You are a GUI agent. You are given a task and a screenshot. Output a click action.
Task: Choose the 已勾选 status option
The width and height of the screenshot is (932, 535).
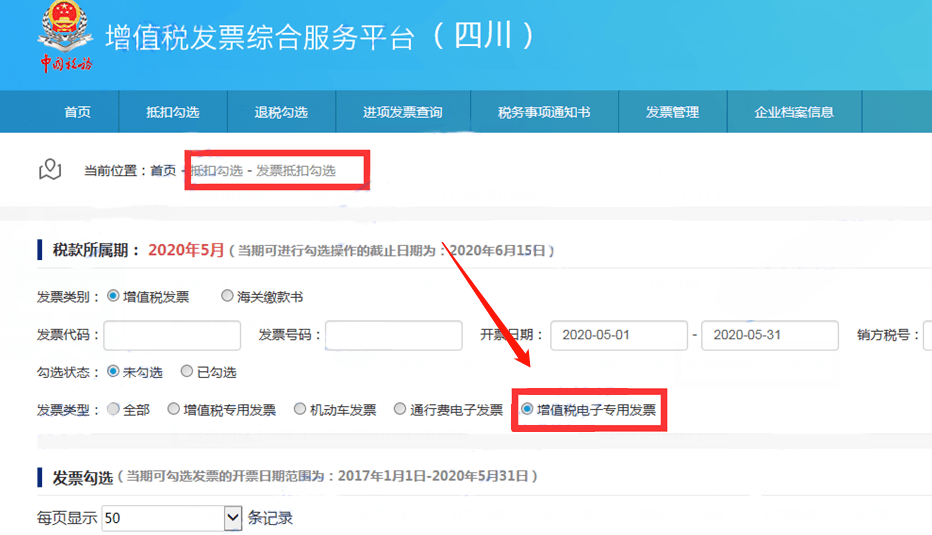click(187, 372)
